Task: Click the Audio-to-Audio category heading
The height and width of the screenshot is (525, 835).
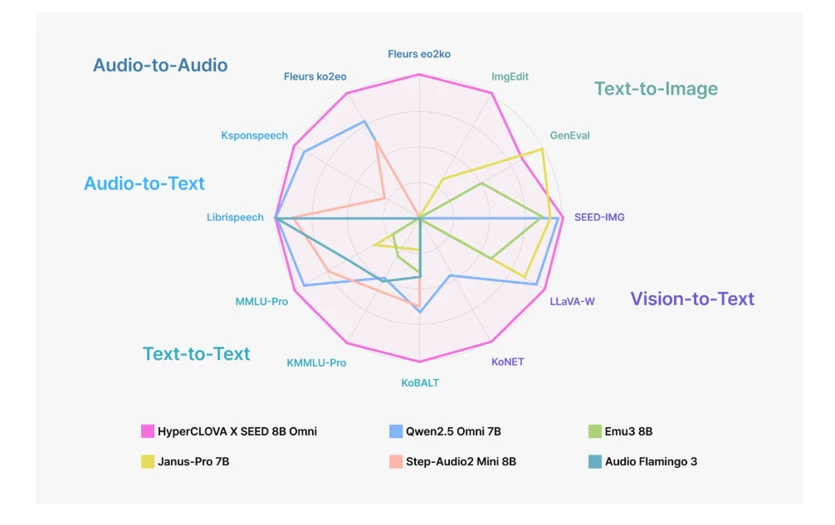Action: [x=160, y=65]
